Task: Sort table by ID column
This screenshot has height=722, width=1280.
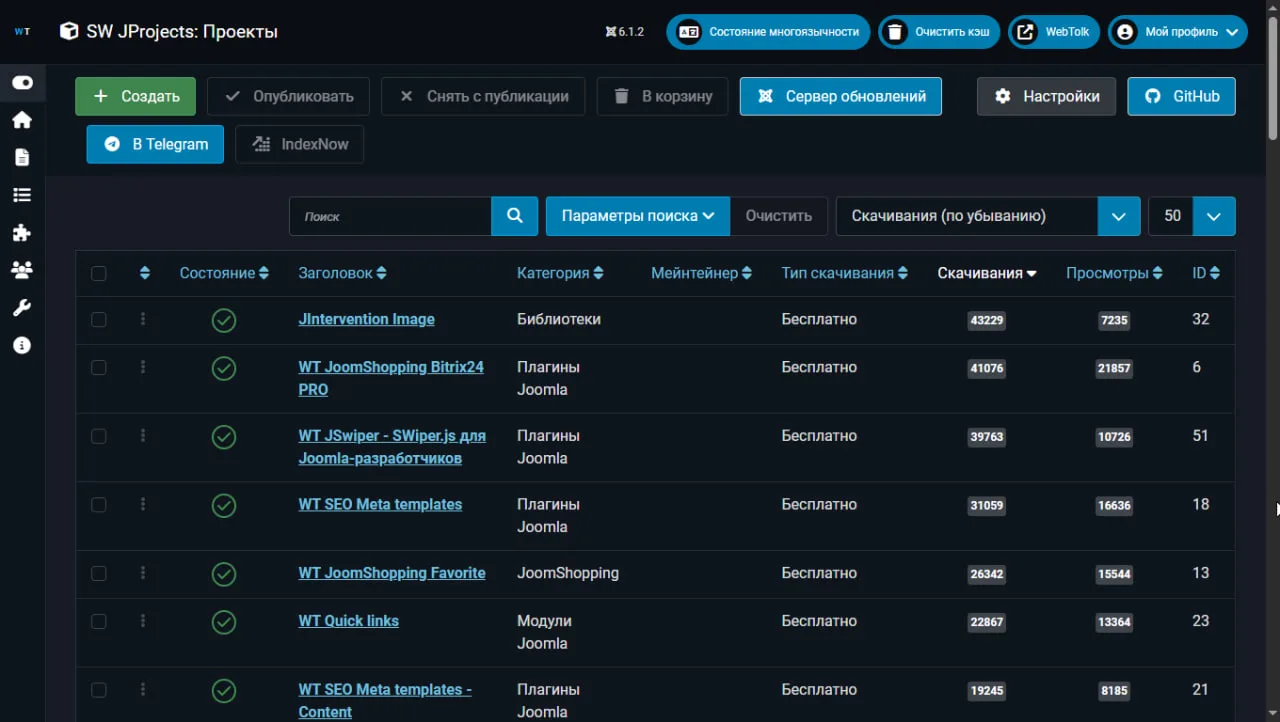Action: coord(1206,273)
